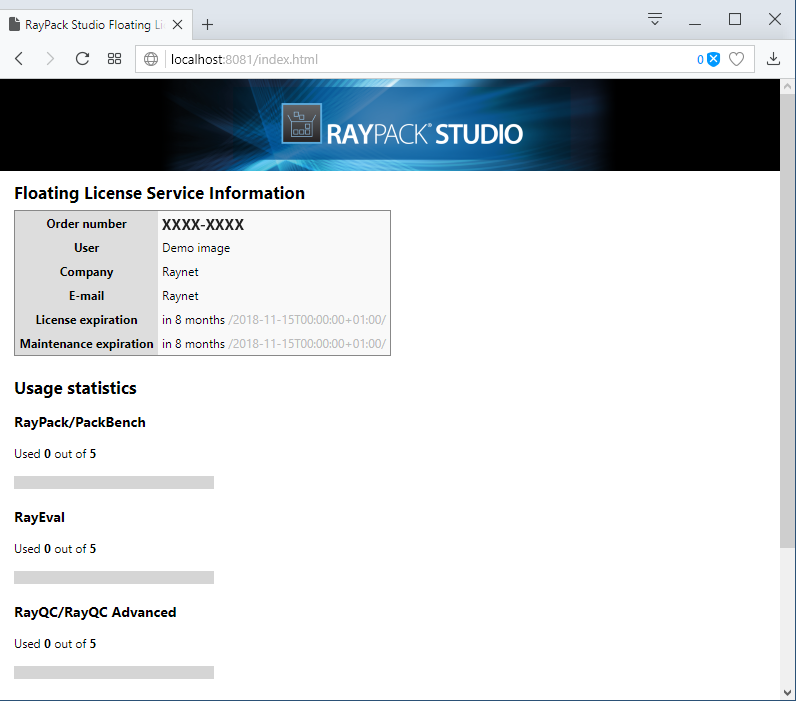
Task: Bookmark page with the heart icon
Action: pos(736,59)
